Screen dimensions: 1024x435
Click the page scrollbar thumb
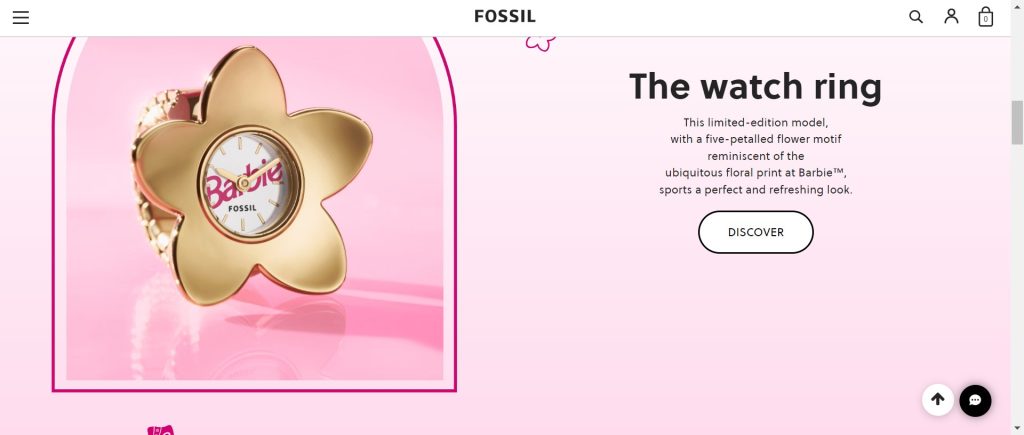tap(1017, 122)
